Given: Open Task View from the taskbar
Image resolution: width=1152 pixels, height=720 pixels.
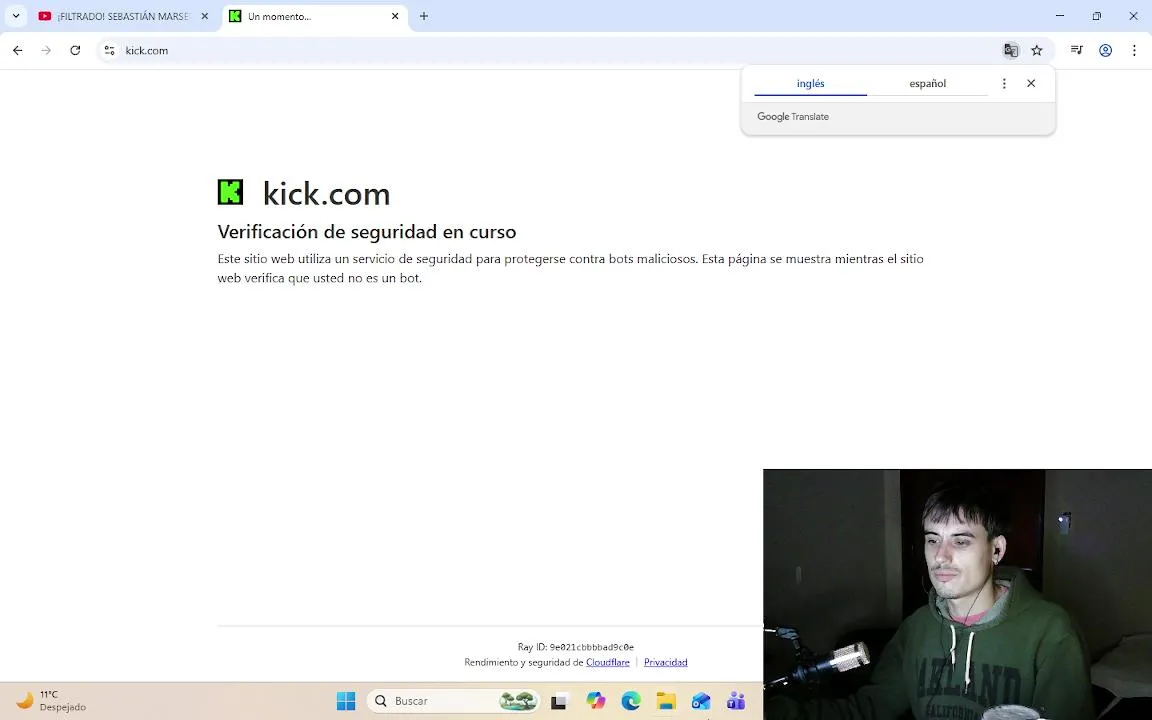Looking at the screenshot, I should [x=558, y=702].
